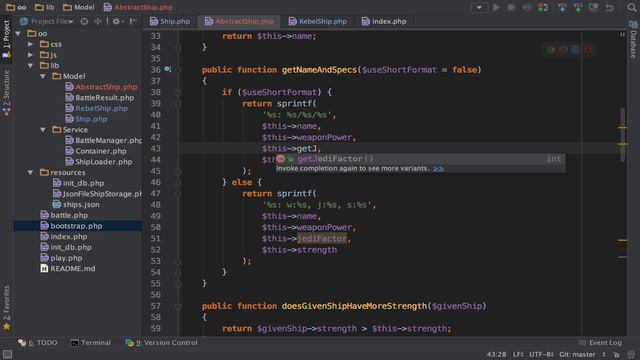
Task: Open the Project Files view dropdown
Action: 47,21
